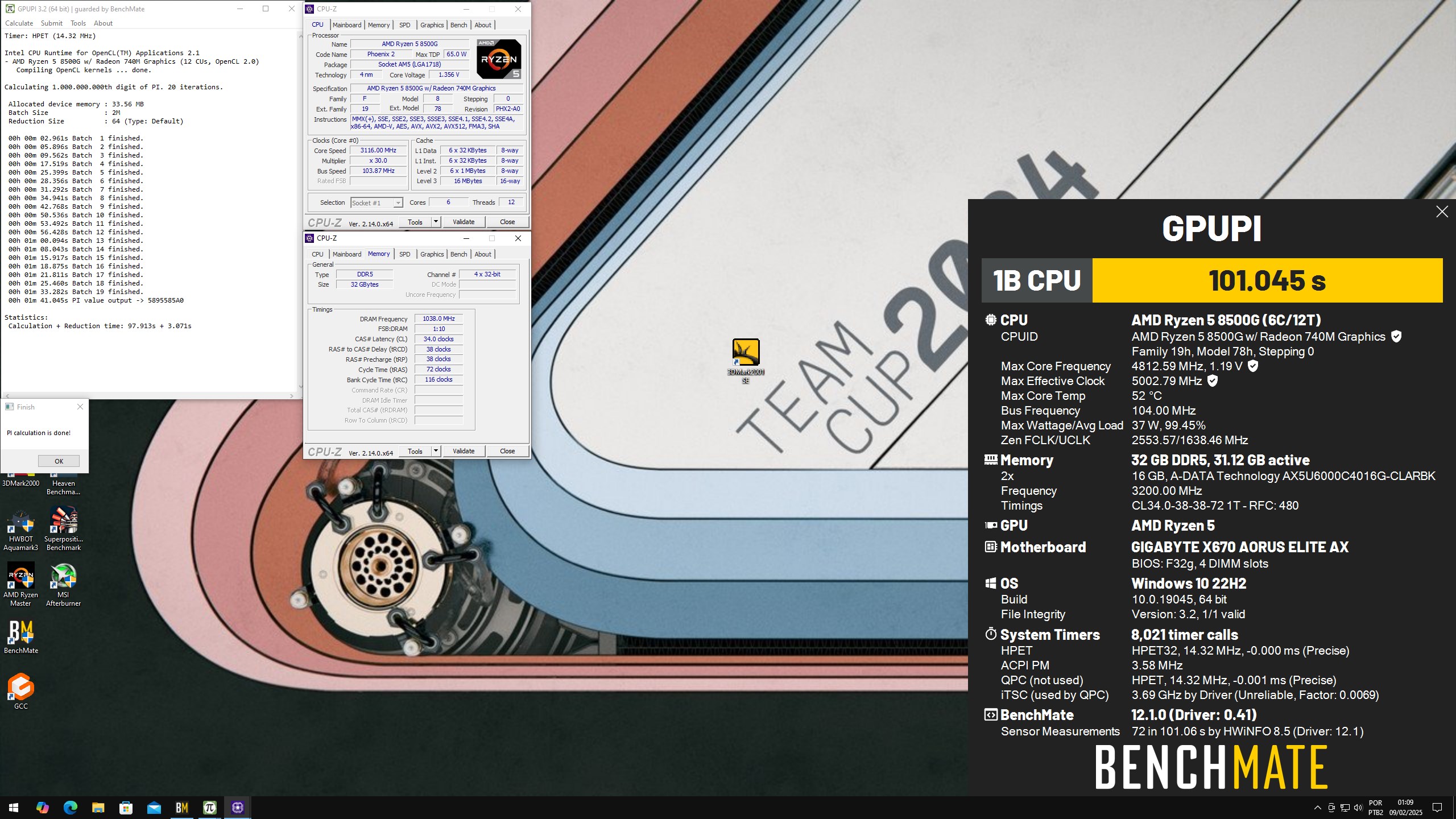This screenshot has height=819, width=1456.
Task: Open AMD Ryzen Master desktop icon
Action: (21, 585)
